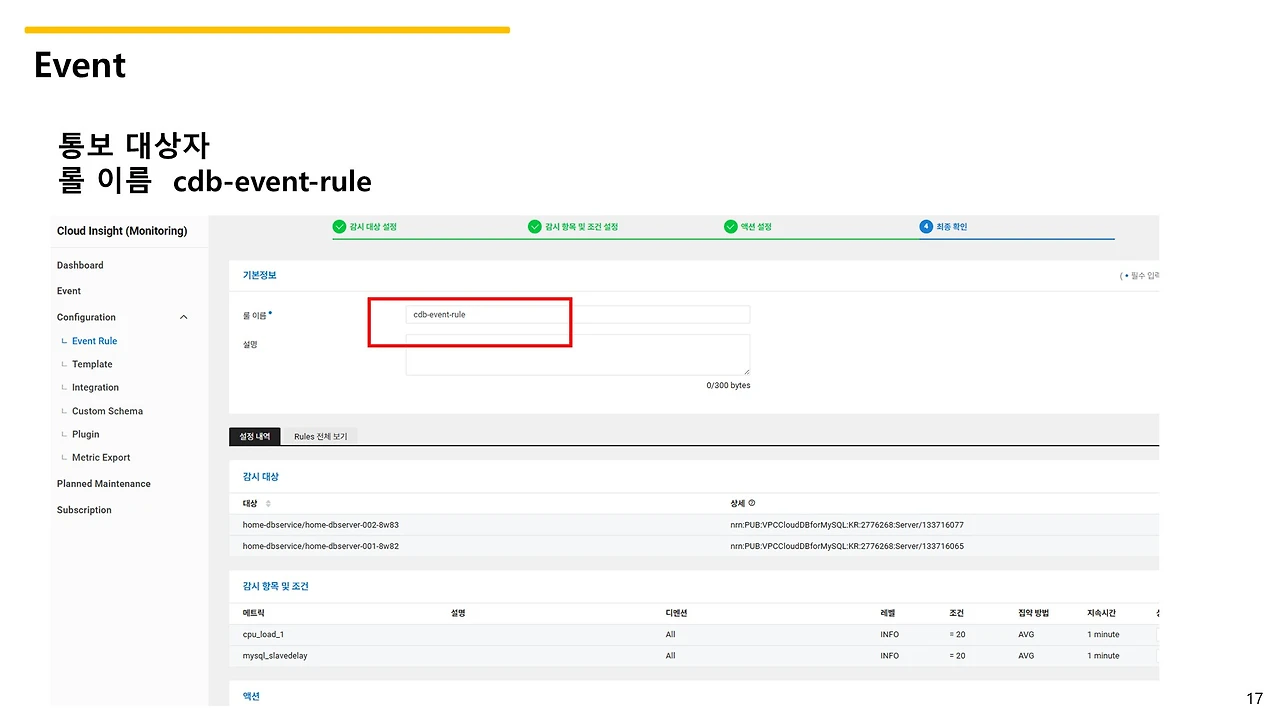Click the mysql_slavedelay metric row
This screenshot has height=720, width=1280.
click(694, 656)
